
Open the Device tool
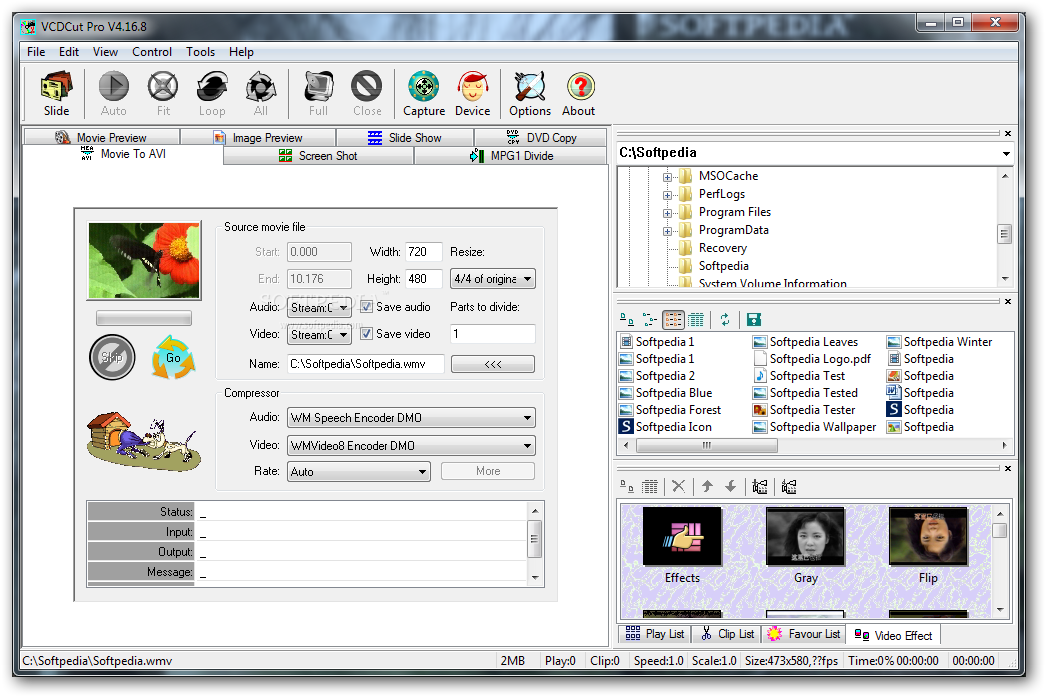tap(472, 93)
